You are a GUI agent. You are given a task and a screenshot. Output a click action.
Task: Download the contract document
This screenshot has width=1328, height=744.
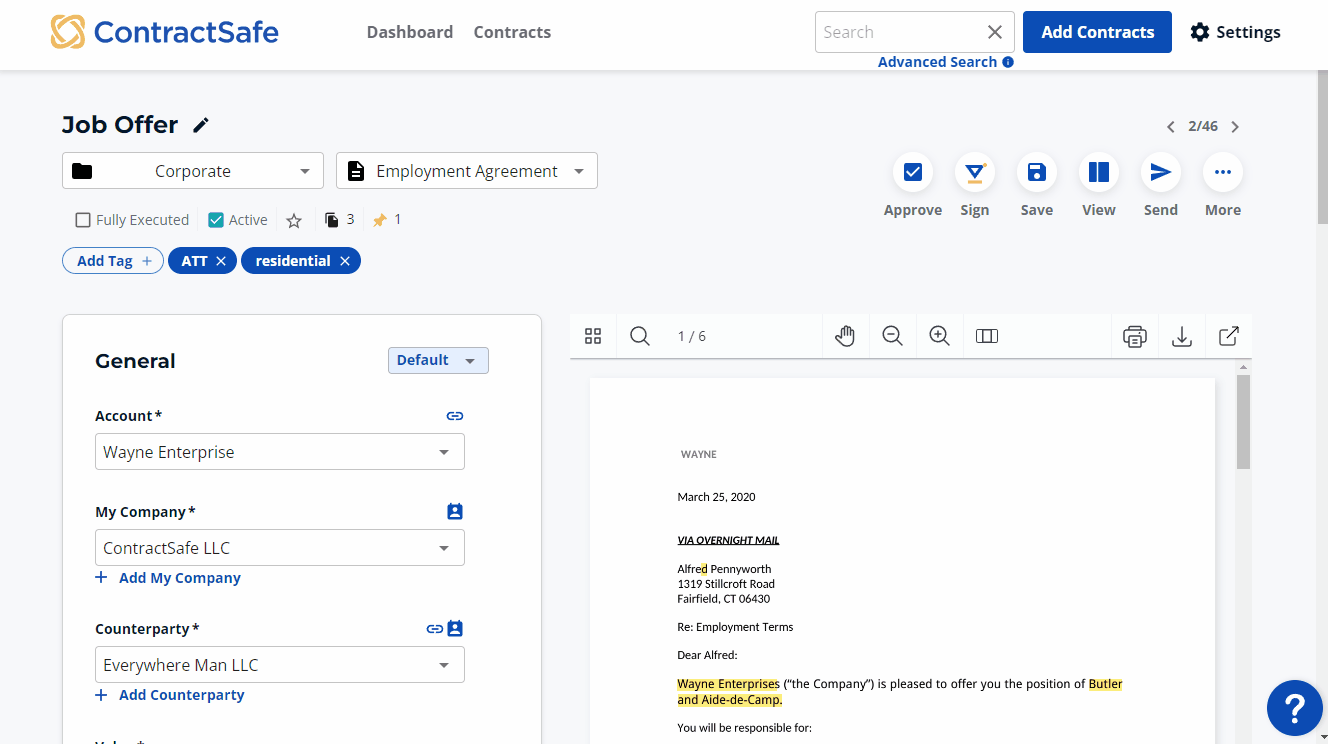(x=1181, y=336)
